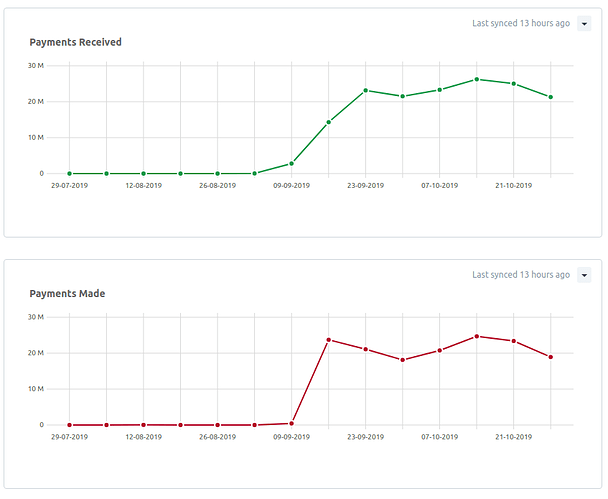Image resolution: width=608 pixels, height=499 pixels.
Task: Click the 07-10-2019 date label in Payments Made
Action: (440, 437)
